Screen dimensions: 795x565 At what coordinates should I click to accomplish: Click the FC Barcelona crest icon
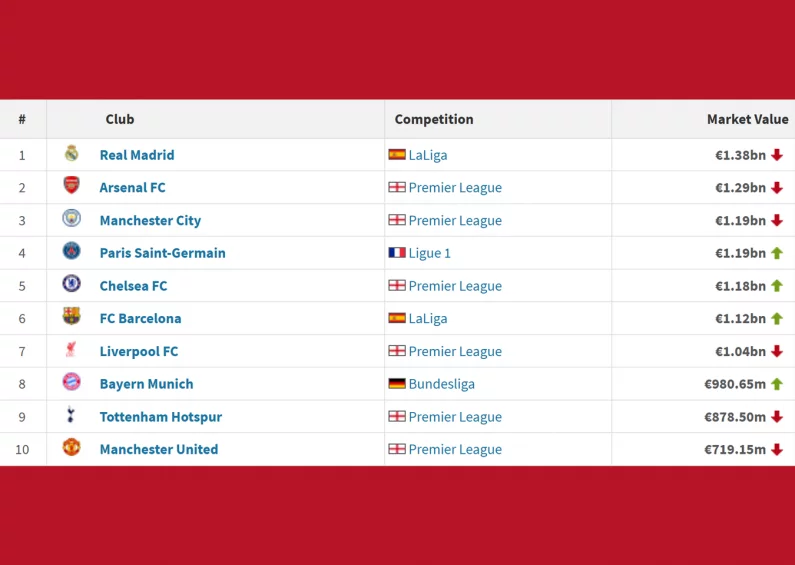[x=71, y=317]
